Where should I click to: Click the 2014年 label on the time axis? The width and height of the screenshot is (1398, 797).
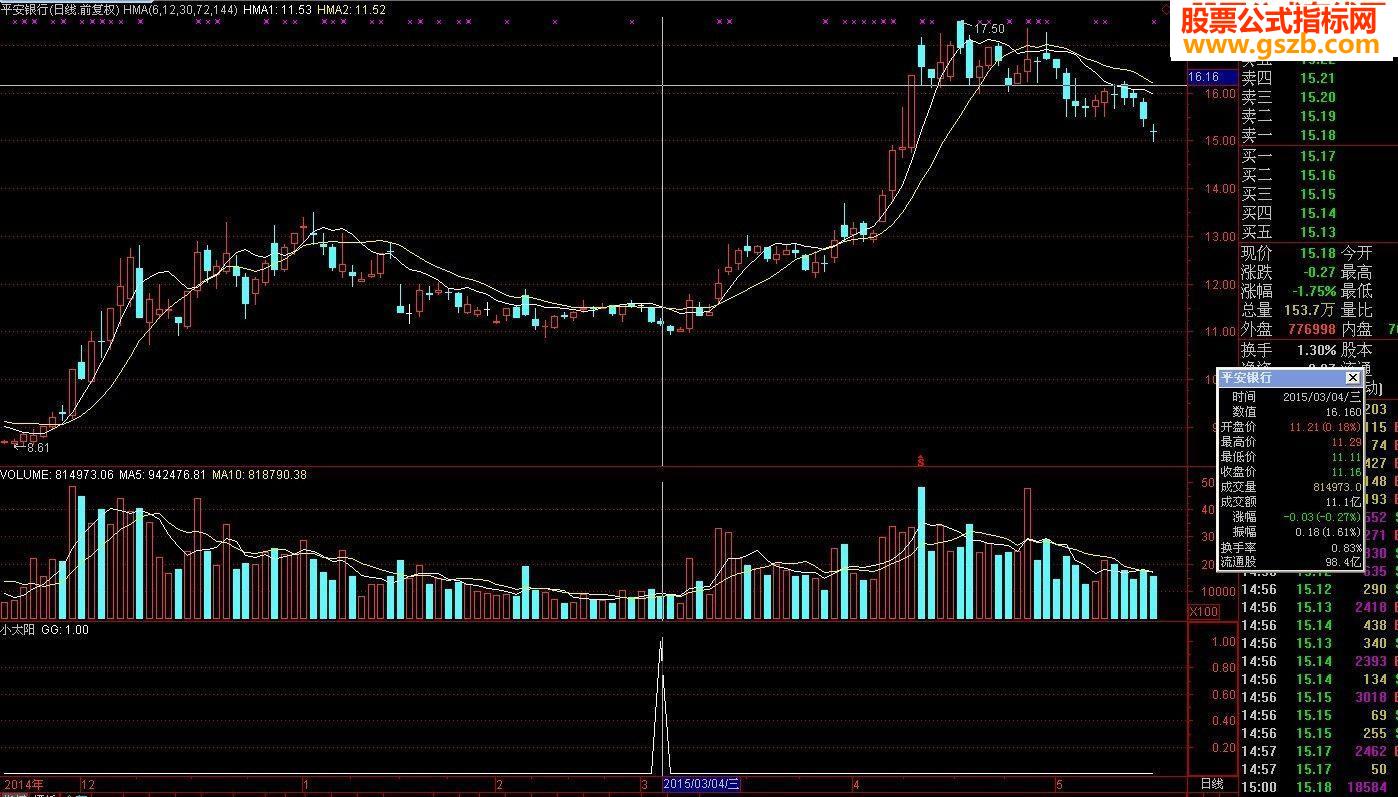[23, 784]
